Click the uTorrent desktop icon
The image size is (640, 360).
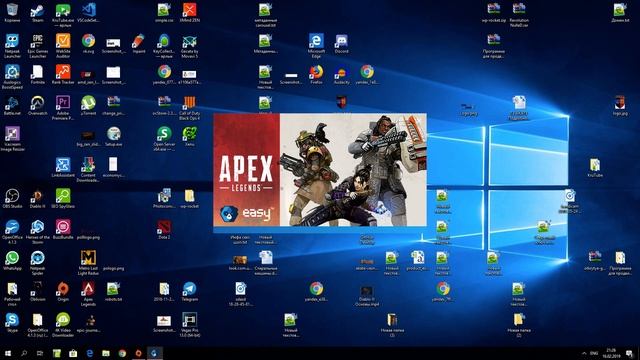click(88, 105)
